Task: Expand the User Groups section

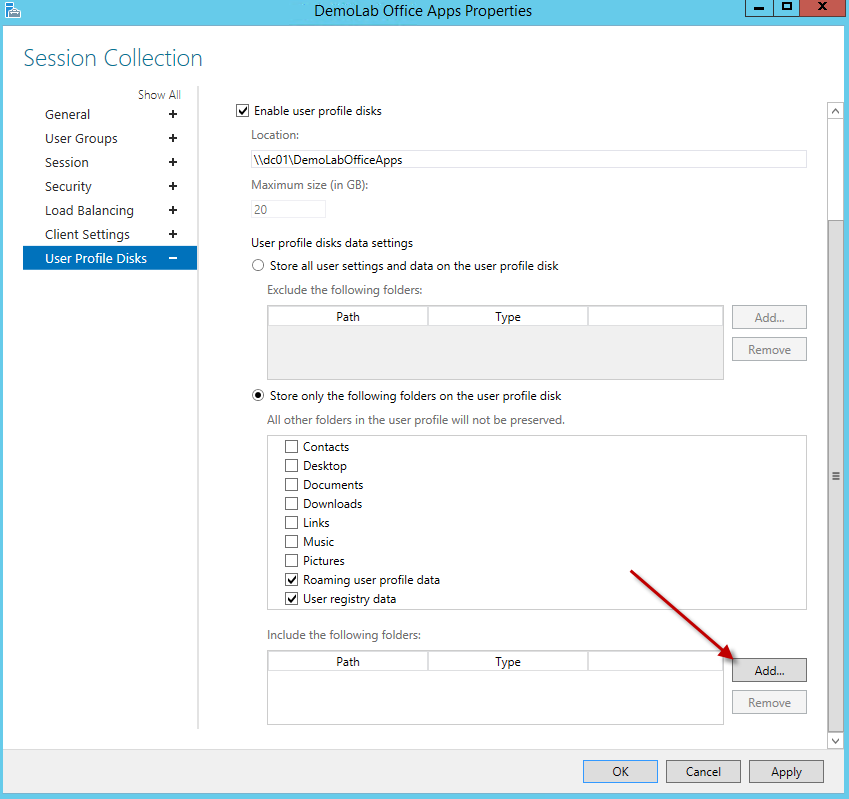Action: tap(173, 139)
